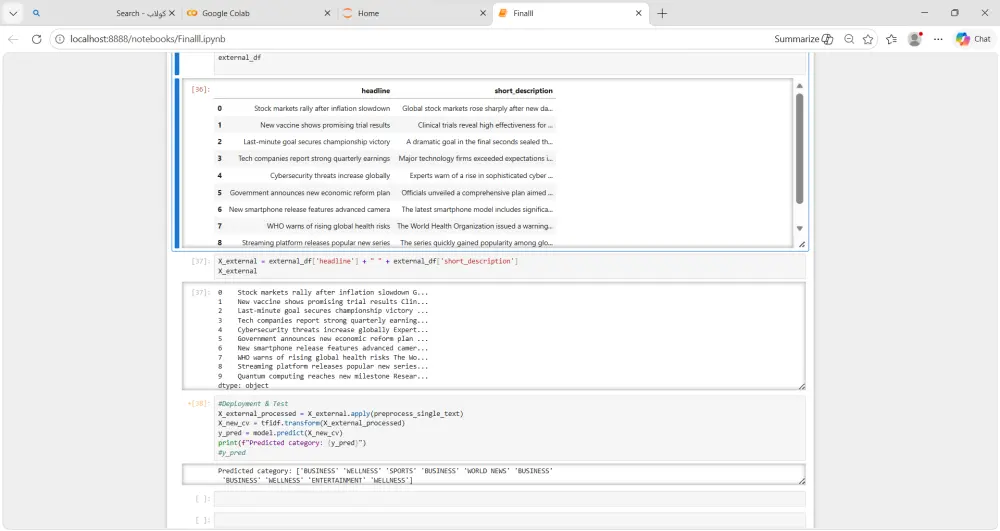
Task: Click the resize handle of output 37
Action: click(x=802, y=386)
